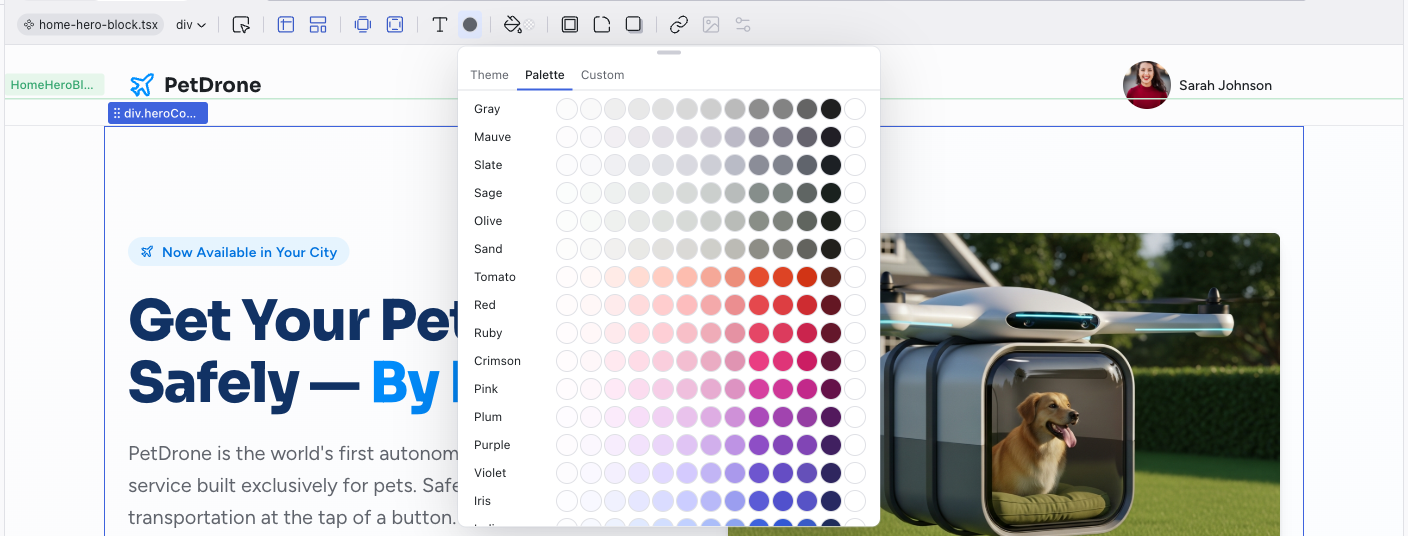Click the corner radius icon
This screenshot has height=536, width=1408.
pyautogui.click(x=602, y=25)
